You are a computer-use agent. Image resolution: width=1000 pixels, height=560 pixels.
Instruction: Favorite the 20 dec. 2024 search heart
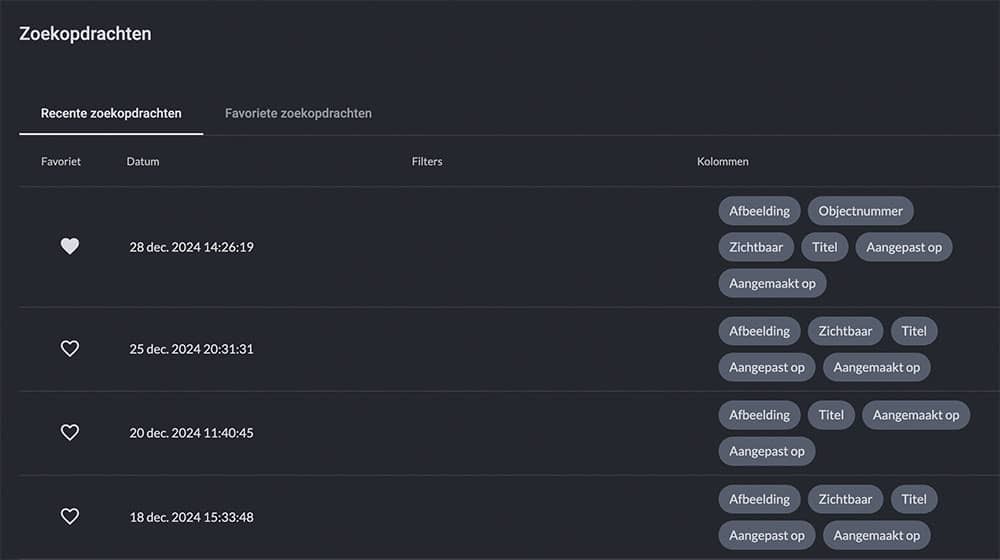[69, 433]
